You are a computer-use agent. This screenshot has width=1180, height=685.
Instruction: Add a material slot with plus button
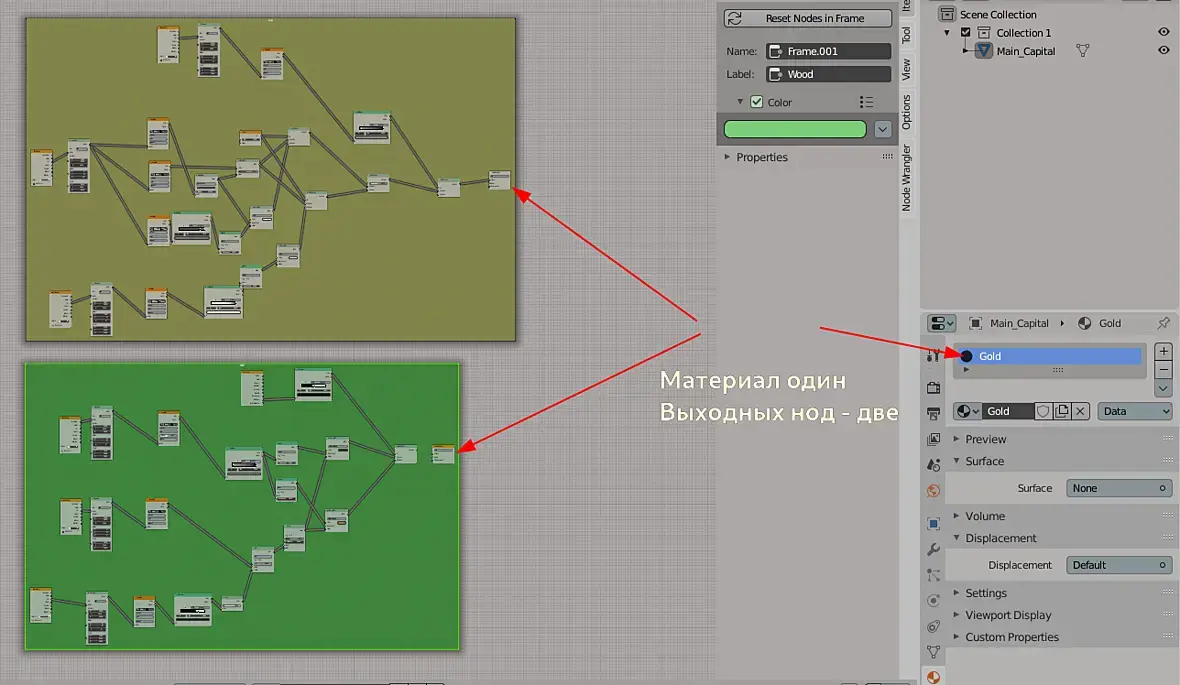pos(1163,351)
